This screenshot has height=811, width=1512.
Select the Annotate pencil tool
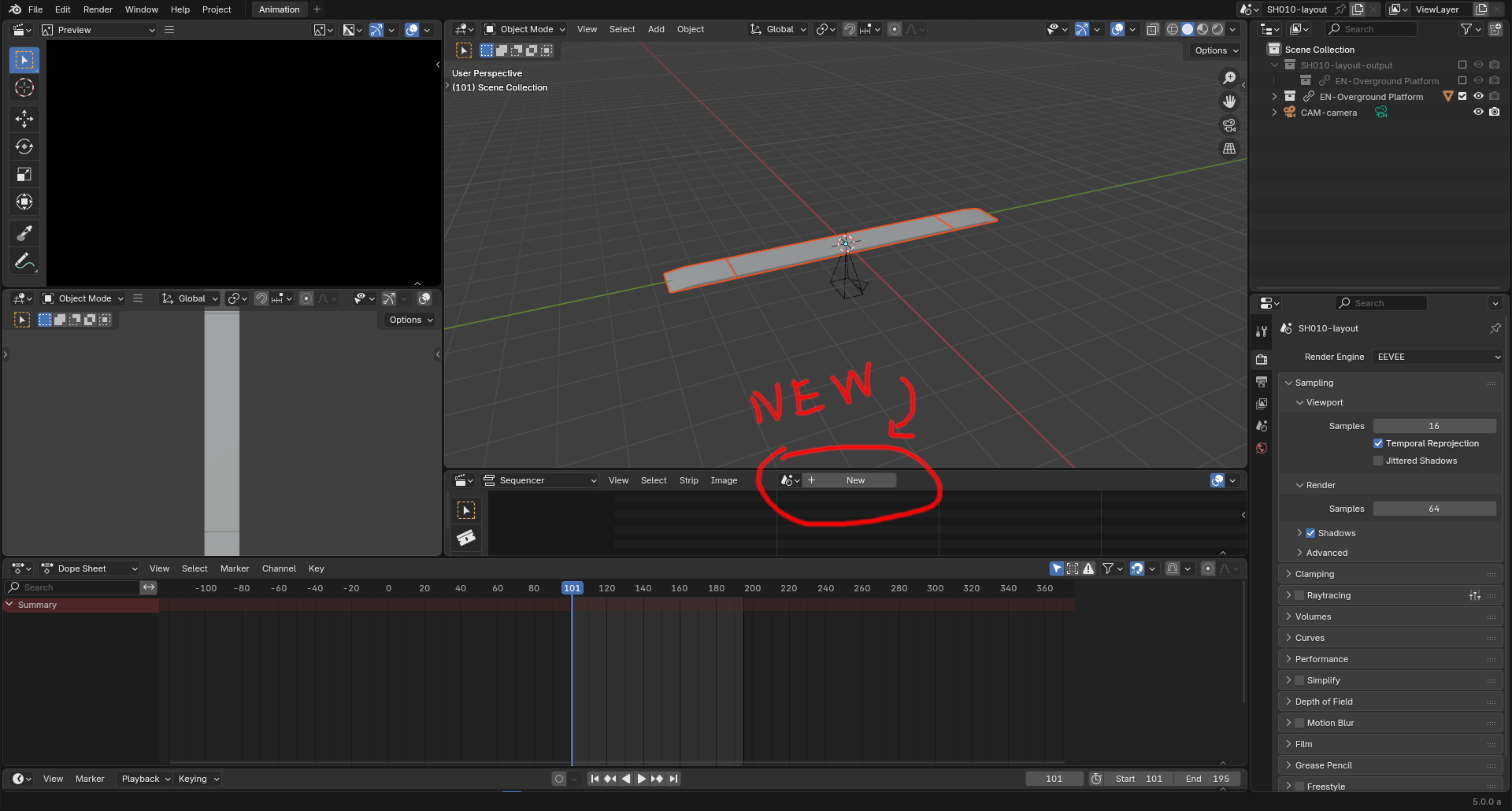click(x=24, y=261)
